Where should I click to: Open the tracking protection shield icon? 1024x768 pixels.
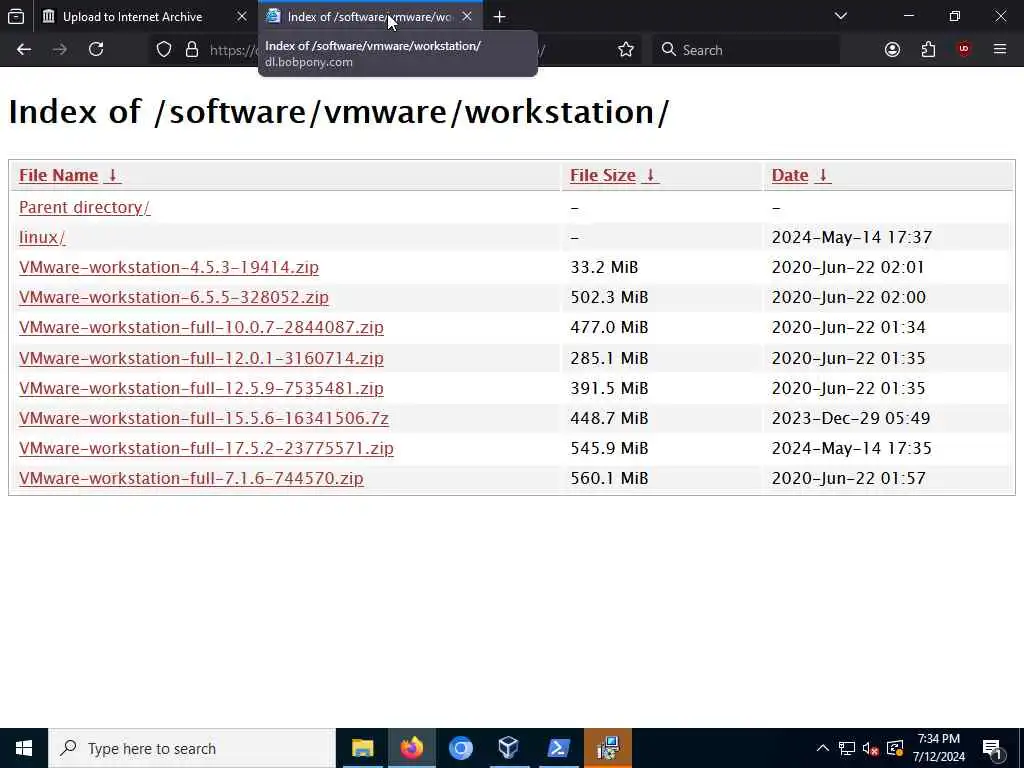click(164, 50)
